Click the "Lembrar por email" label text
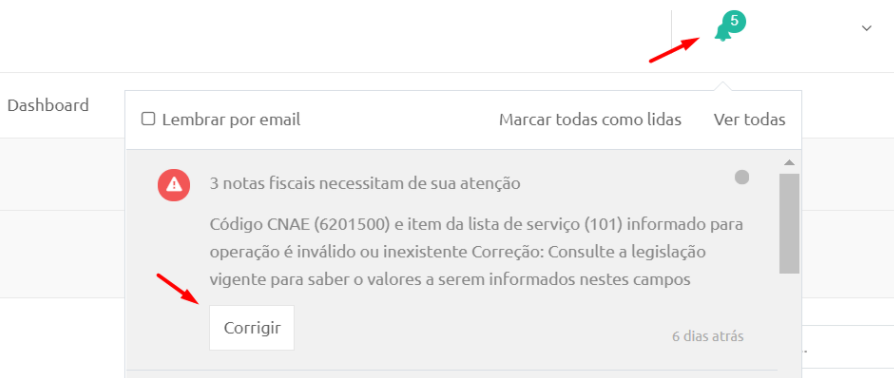This screenshot has height=378, width=894. 231,120
